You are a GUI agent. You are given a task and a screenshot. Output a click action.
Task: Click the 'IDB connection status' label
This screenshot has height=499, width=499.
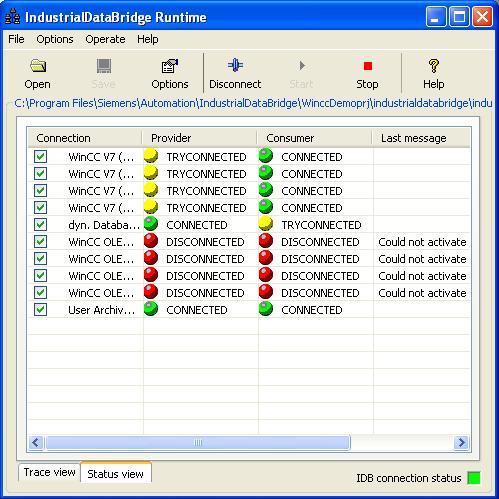coord(409,478)
